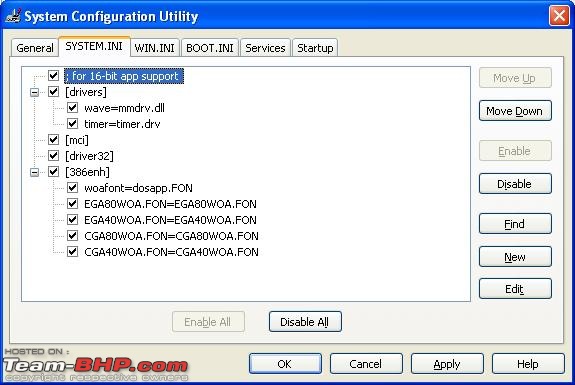Select the [driver32] section label

(89, 156)
